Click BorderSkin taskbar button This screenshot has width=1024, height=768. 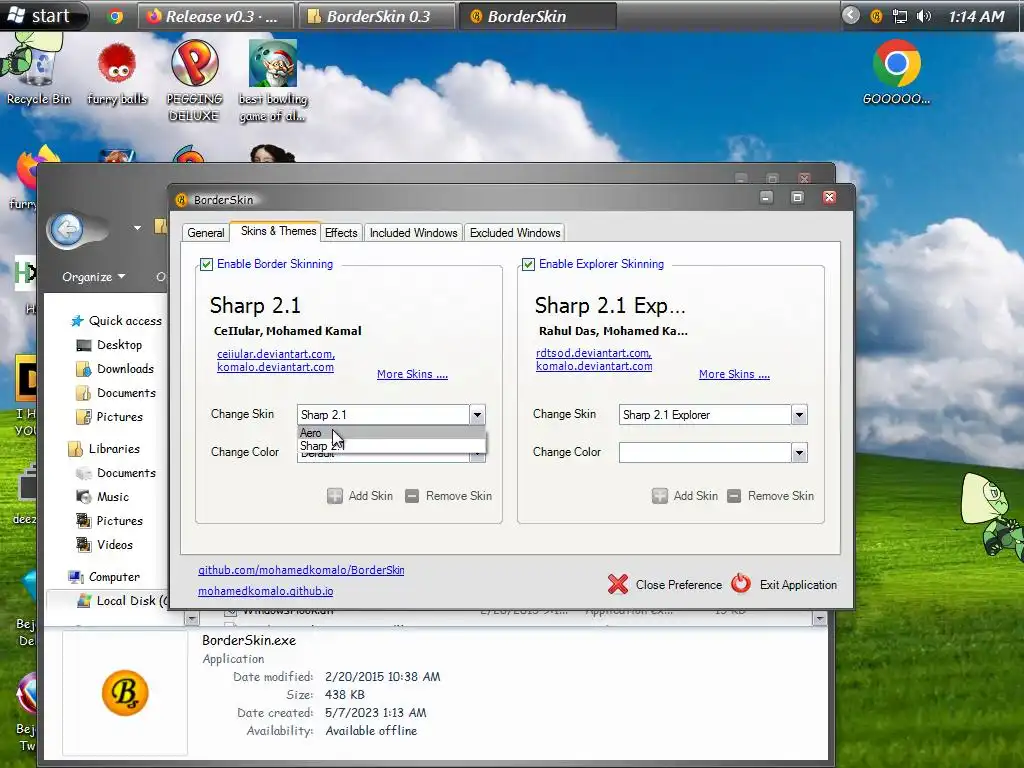point(537,16)
